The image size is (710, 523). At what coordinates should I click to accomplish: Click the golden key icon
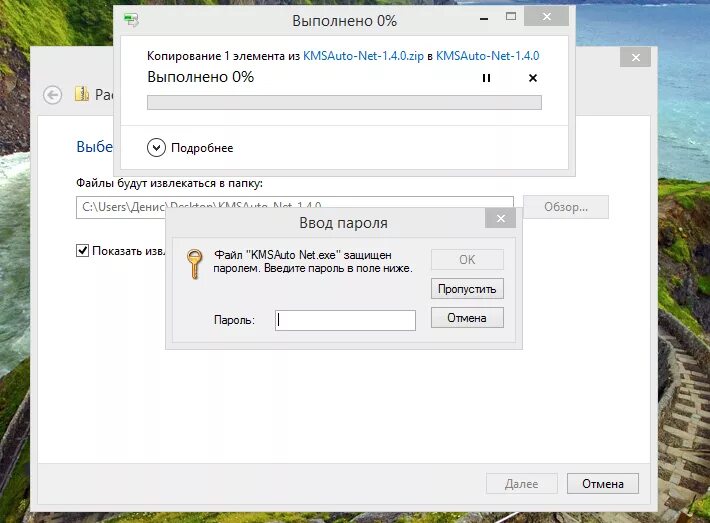tap(194, 264)
